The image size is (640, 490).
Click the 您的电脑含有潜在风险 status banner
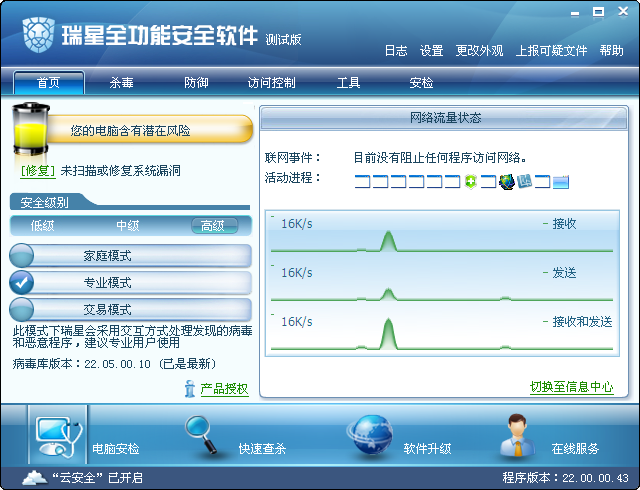(x=149, y=130)
